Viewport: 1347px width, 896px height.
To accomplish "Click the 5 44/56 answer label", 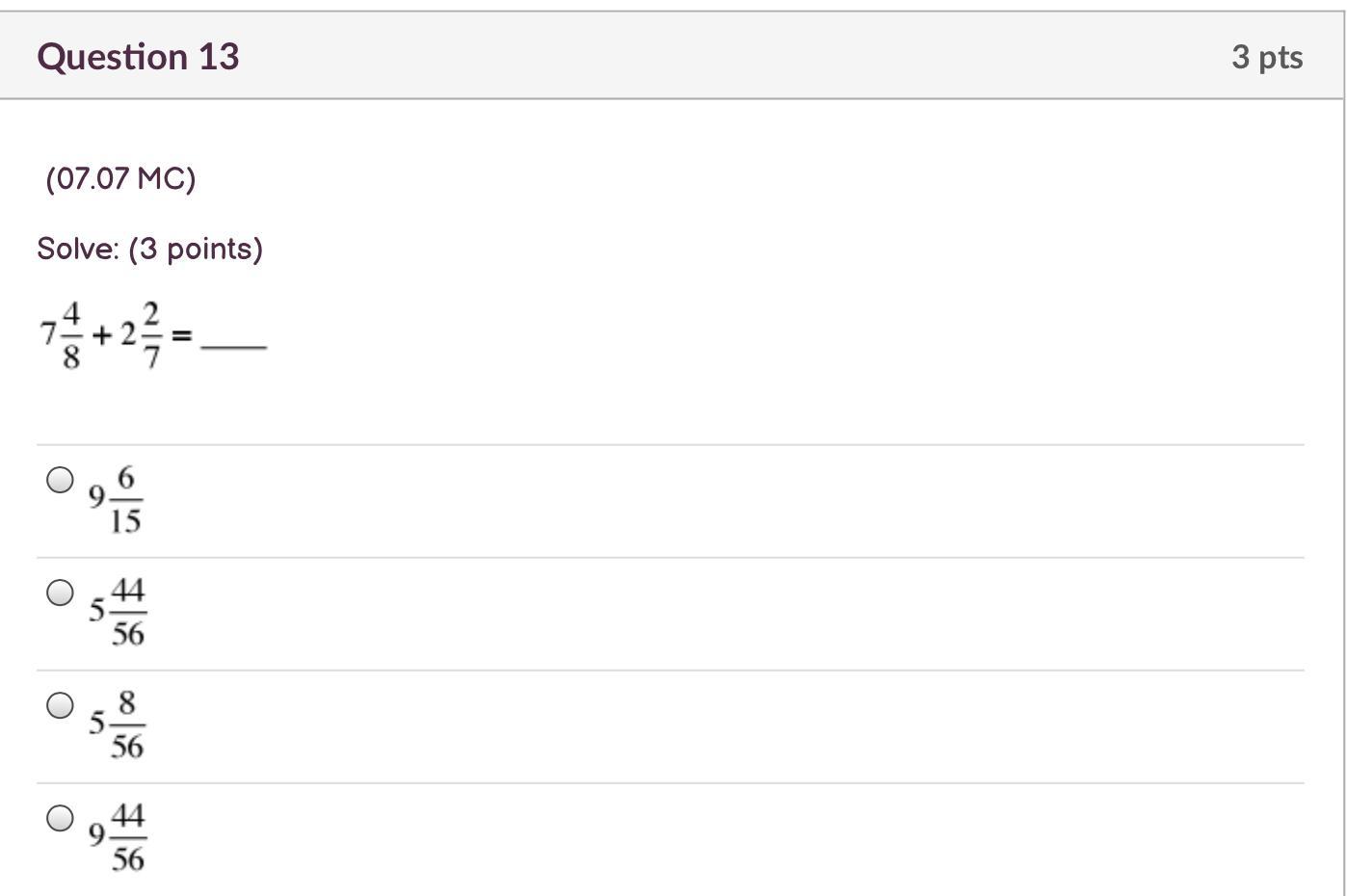I will coord(118,611).
